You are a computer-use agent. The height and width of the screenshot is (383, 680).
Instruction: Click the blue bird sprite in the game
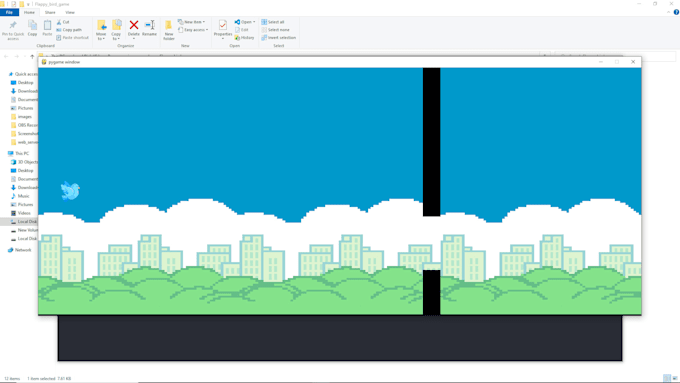[70, 191]
